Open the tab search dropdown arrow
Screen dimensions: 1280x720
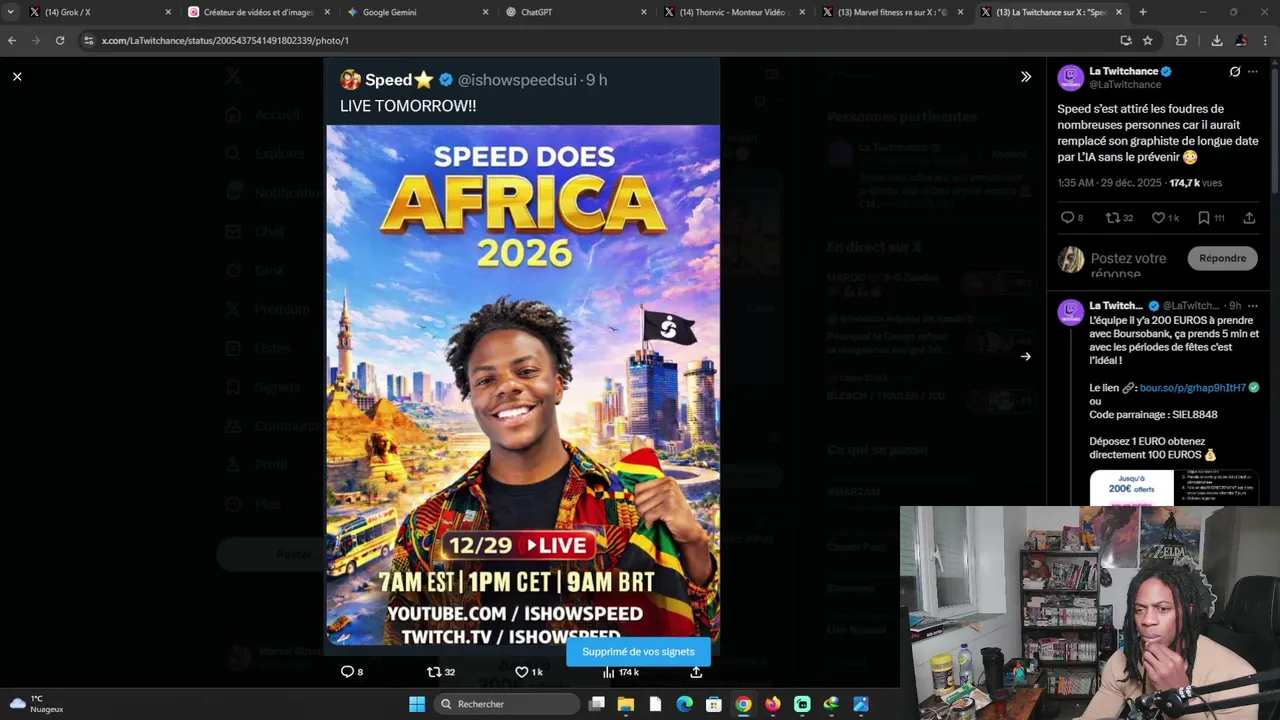coord(10,12)
